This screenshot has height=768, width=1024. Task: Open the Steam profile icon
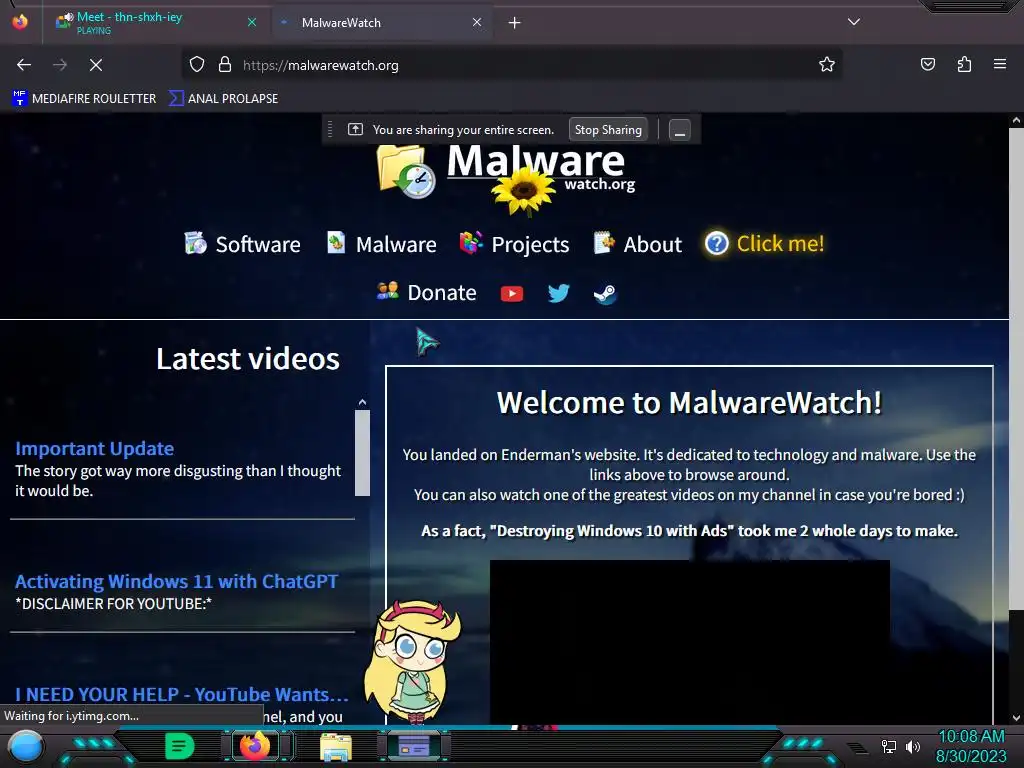pyautogui.click(x=605, y=294)
